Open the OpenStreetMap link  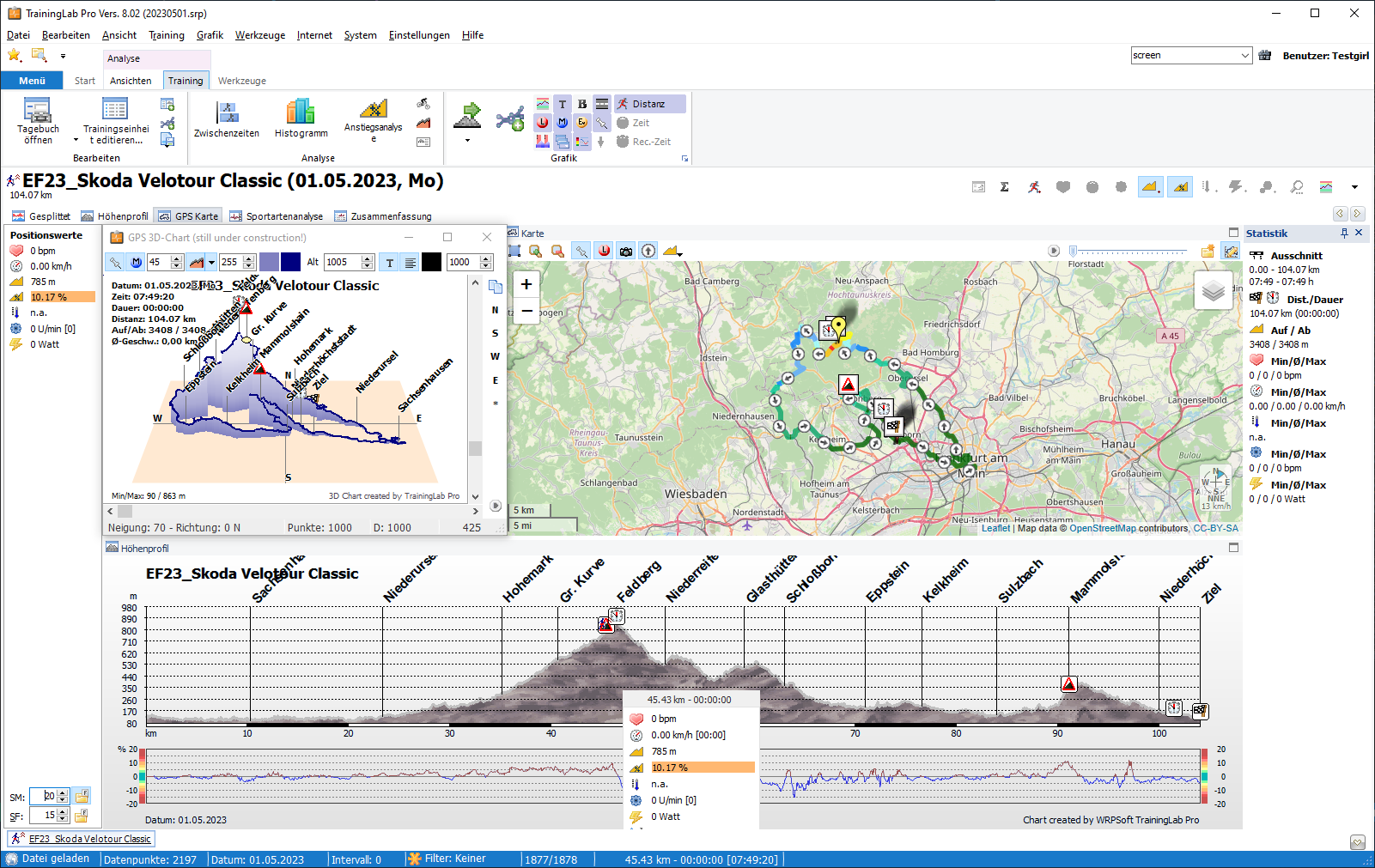1102,528
